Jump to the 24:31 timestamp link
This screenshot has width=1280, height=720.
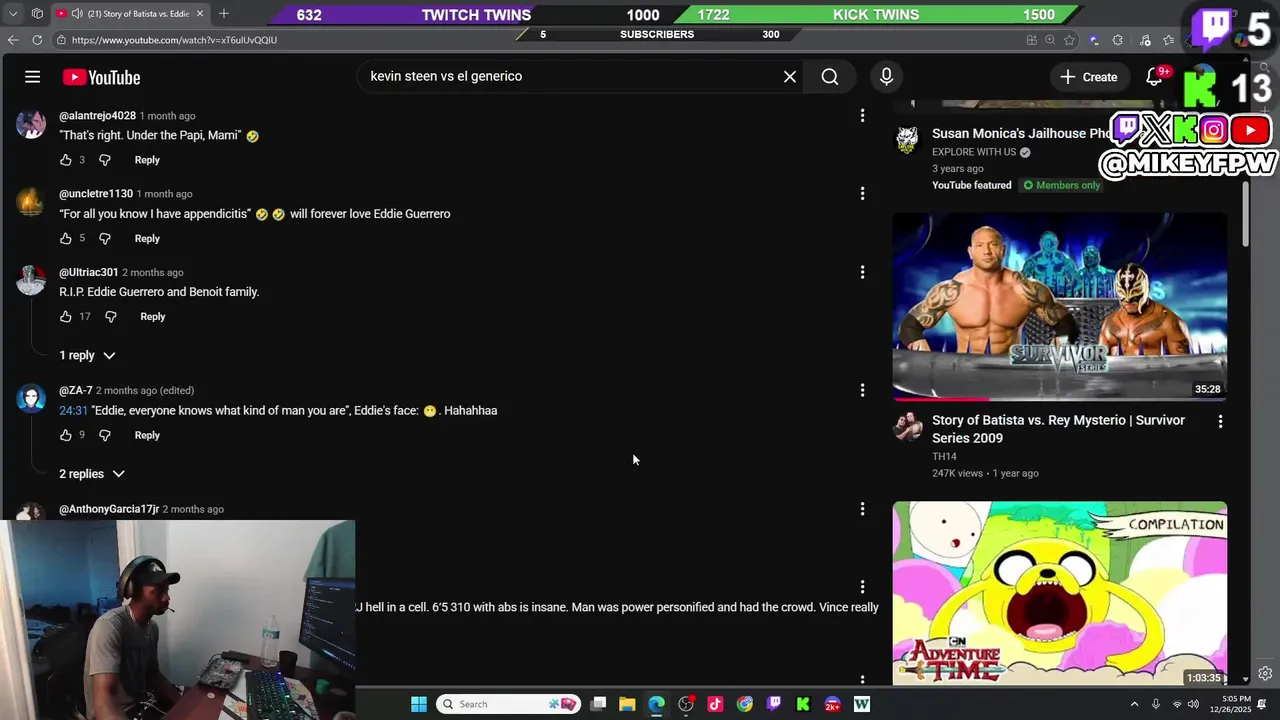click(x=73, y=410)
